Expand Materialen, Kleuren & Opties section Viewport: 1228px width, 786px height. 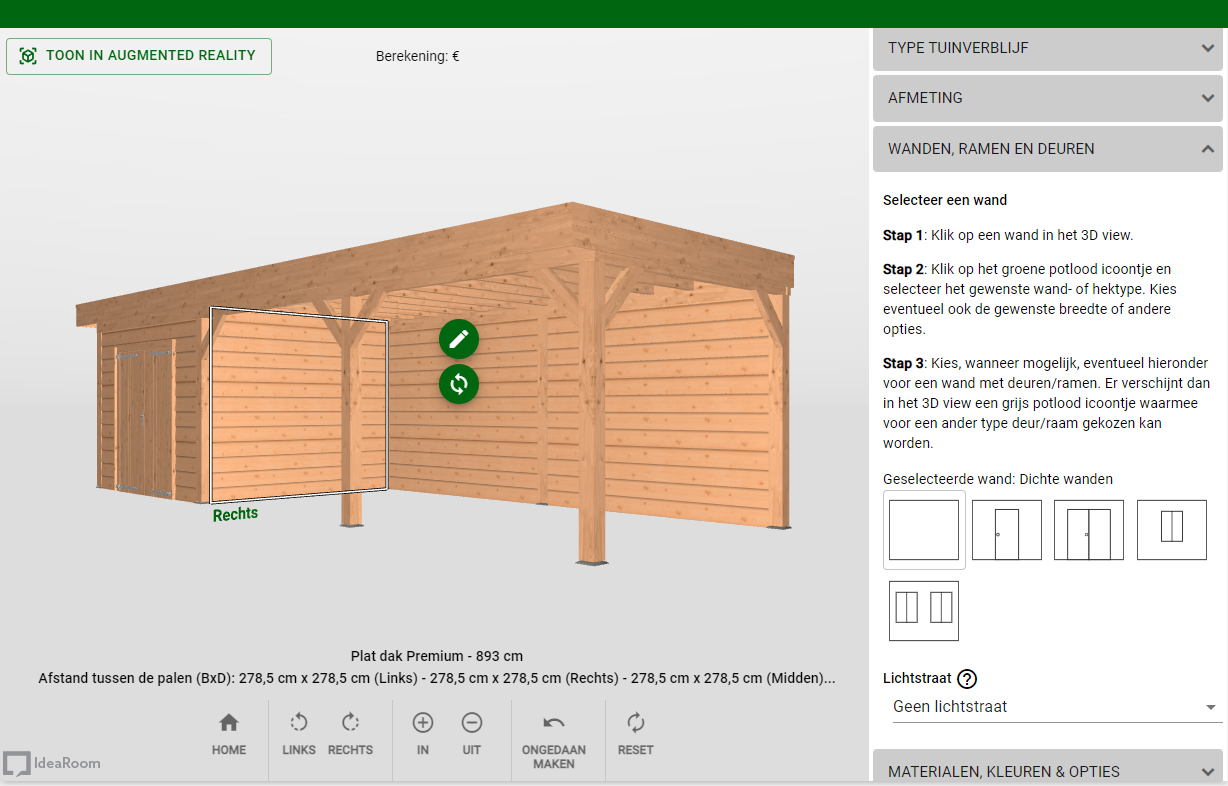click(1047, 770)
